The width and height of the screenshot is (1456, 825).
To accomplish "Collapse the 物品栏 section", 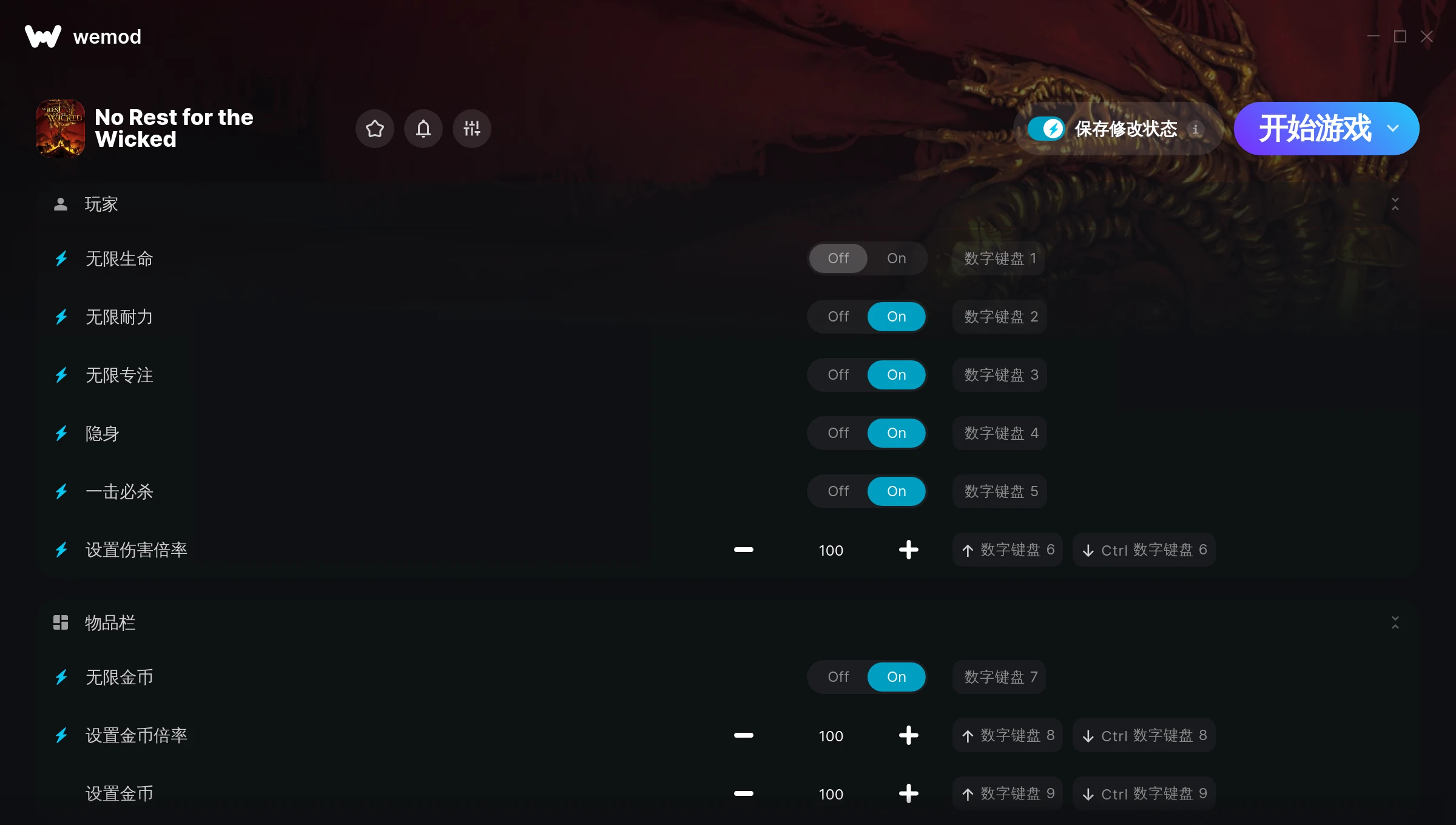I will click(x=1395, y=622).
